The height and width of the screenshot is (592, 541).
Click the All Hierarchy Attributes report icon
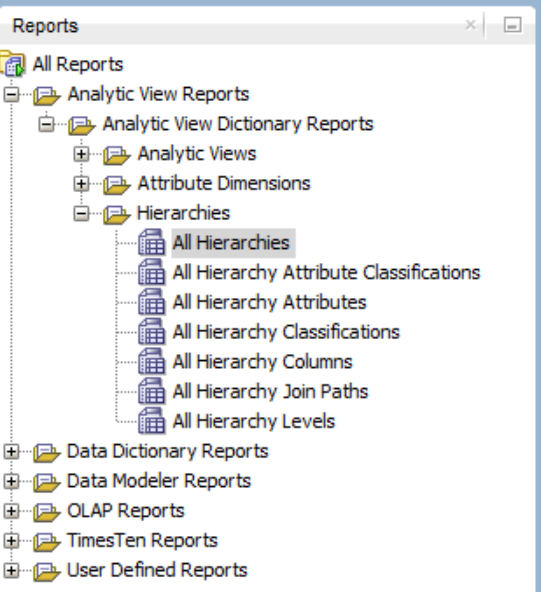coord(151,302)
